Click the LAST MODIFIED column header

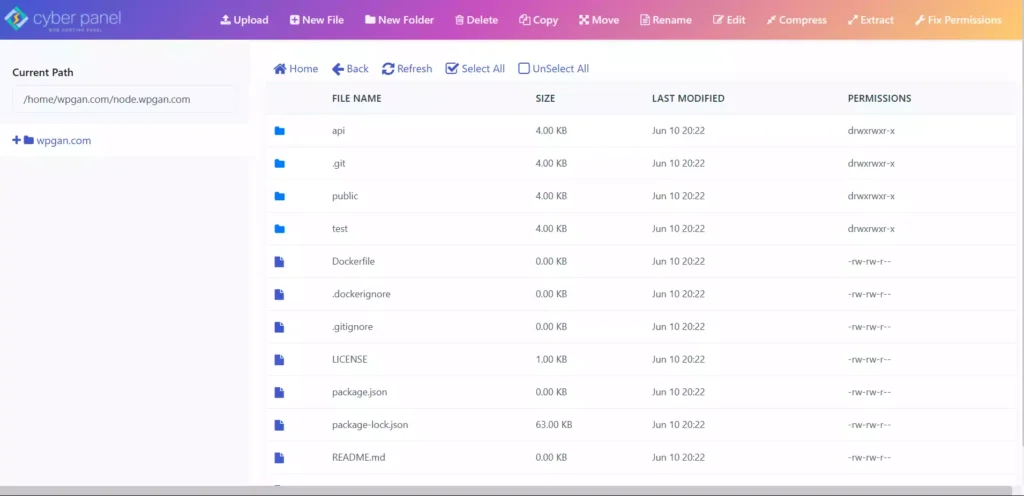tap(688, 99)
